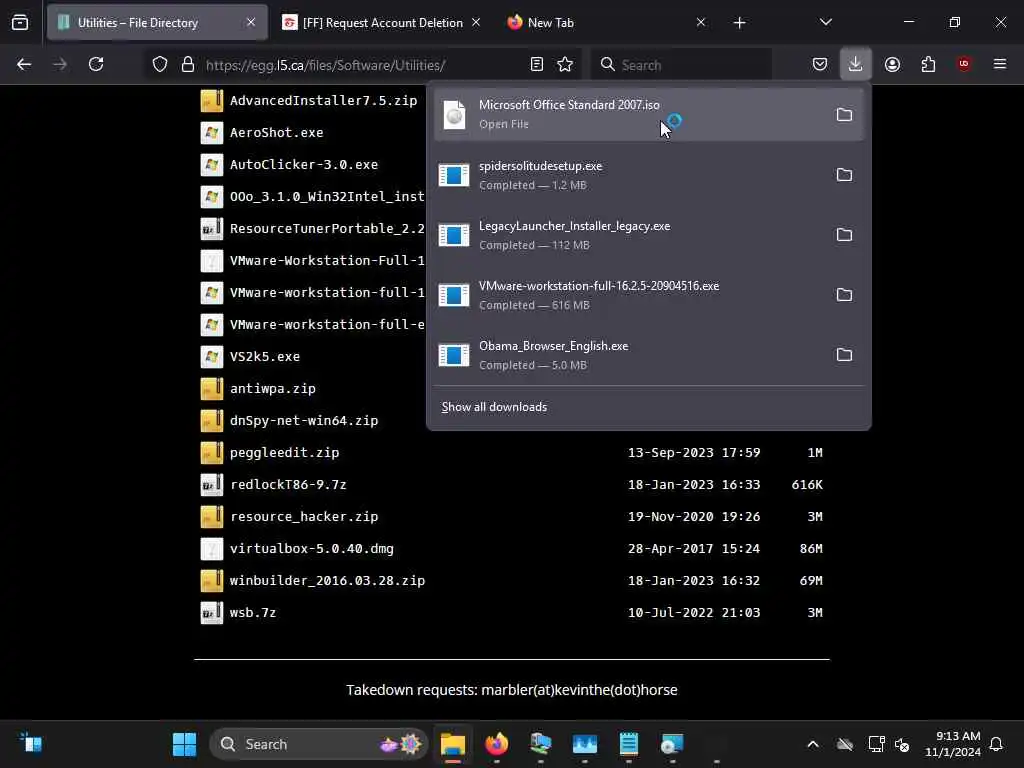1024x768 pixels.
Task: Close the downloads panel via toolbar button
Action: [856, 64]
